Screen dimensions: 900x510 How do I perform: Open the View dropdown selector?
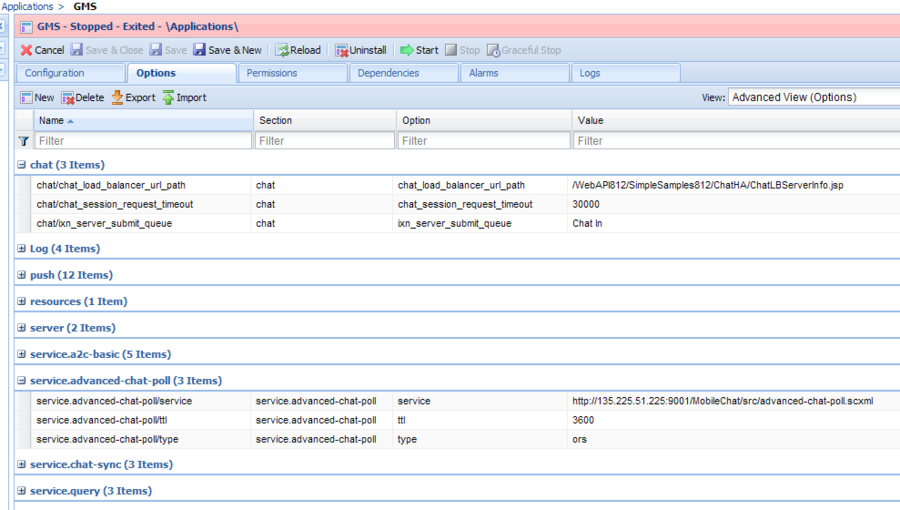[812, 98]
